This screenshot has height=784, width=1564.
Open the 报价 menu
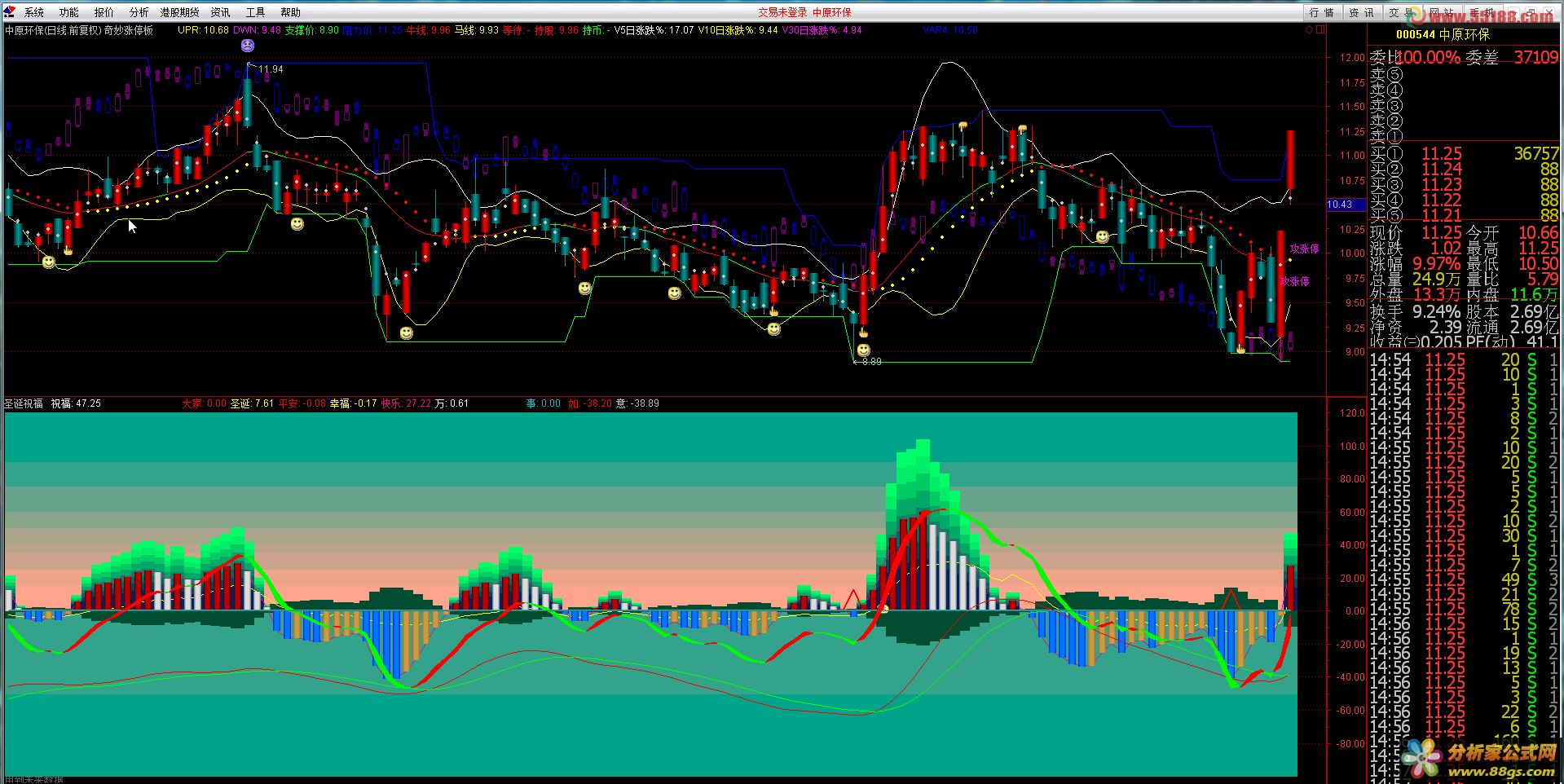[104, 12]
